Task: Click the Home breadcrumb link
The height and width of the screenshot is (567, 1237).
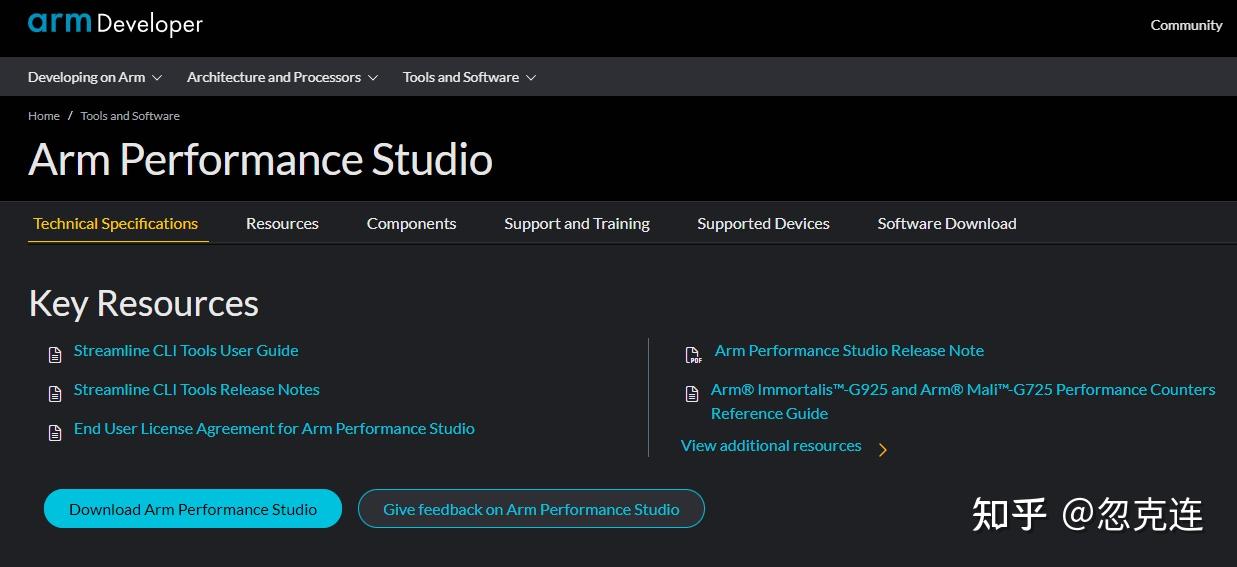Action: tap(44, 116)
